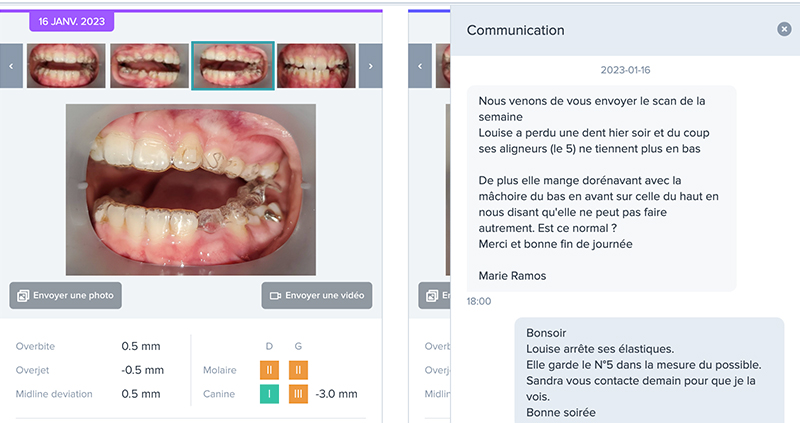Click the Envoyer une photo button
Viewport: 800px width, 423px height.
(66, 295)
